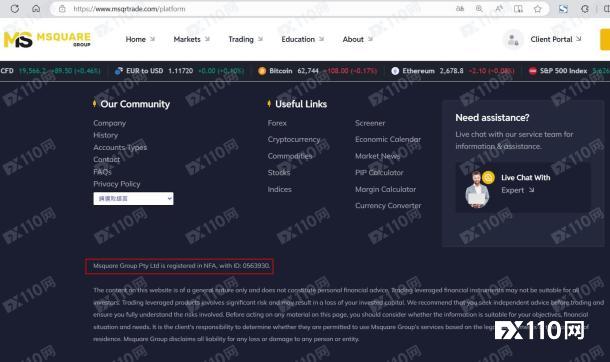Click the Client Portal arrow
This screenshot has width=610, height=362.
coord(579,39)
